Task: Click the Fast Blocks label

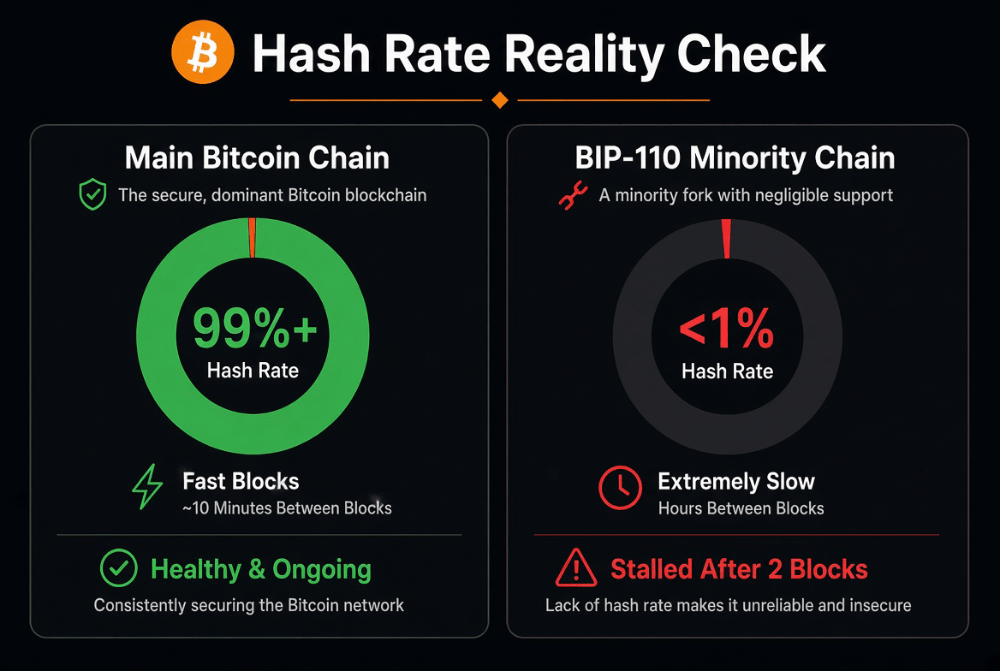Action: click(240, 481)
